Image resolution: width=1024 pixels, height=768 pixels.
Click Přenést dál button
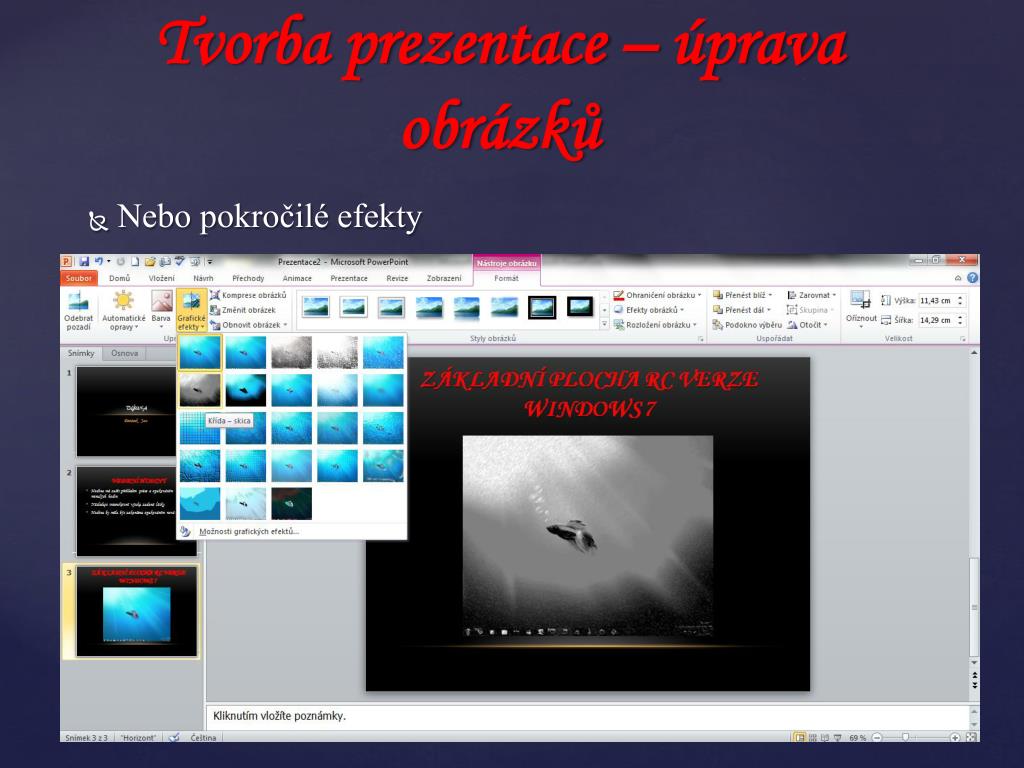[x=742, y=310]
